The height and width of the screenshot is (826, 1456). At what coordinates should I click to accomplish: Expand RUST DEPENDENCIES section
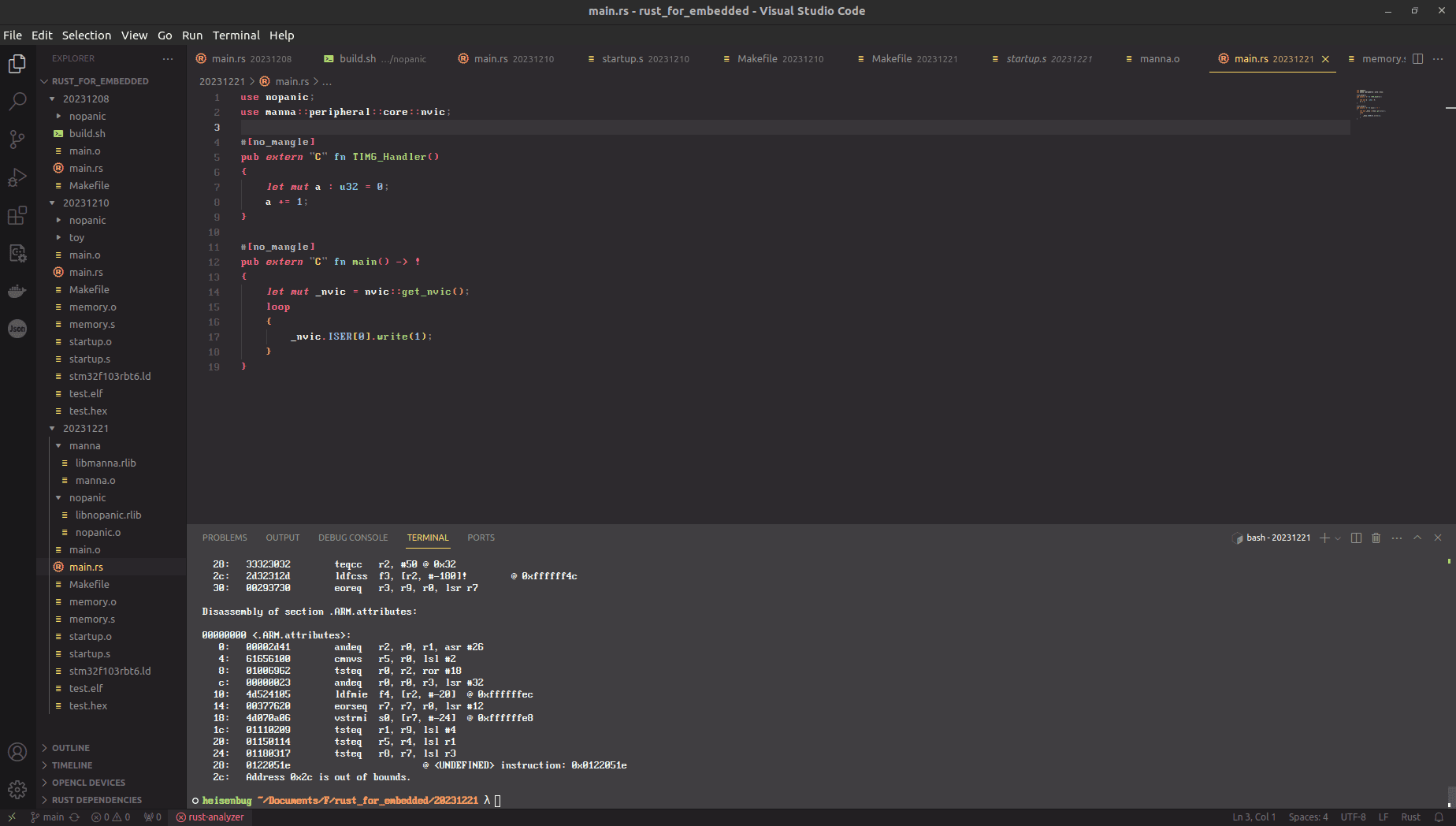pyautogui.click(x=112, y=800)
